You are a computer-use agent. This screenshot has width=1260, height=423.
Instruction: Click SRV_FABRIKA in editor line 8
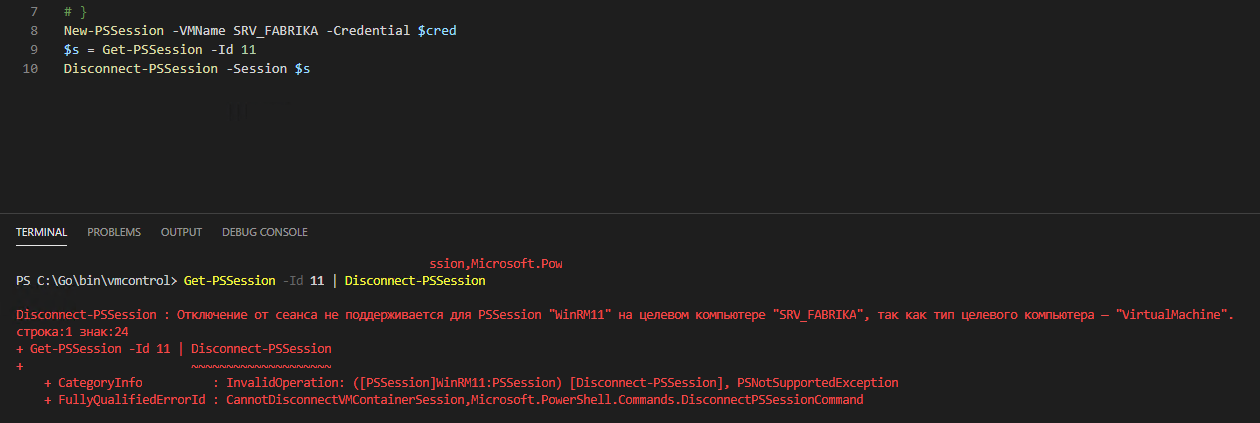pyautogui.click(x=275, y=31)
